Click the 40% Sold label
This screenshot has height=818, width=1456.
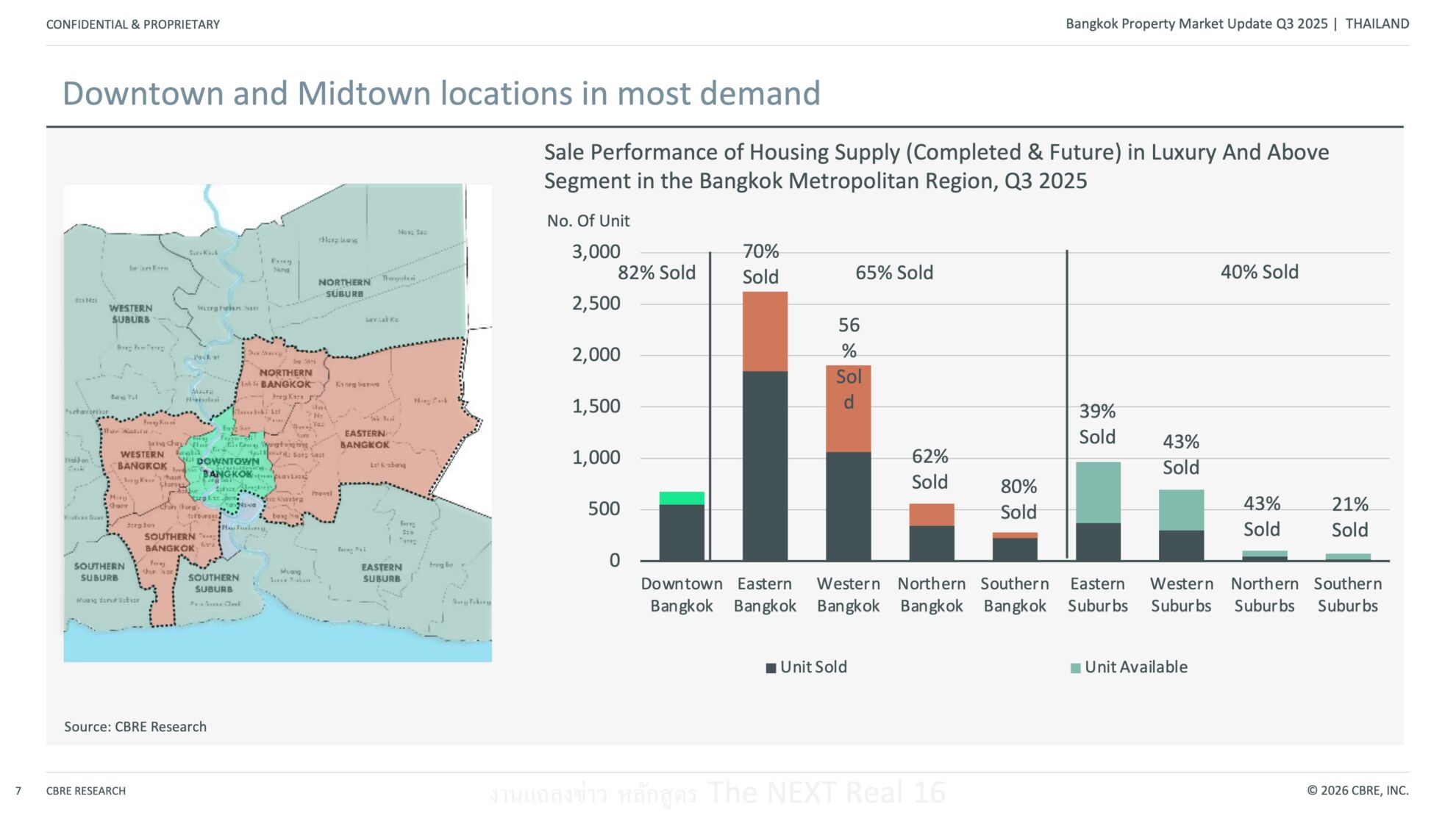[x=1259, y=272]
